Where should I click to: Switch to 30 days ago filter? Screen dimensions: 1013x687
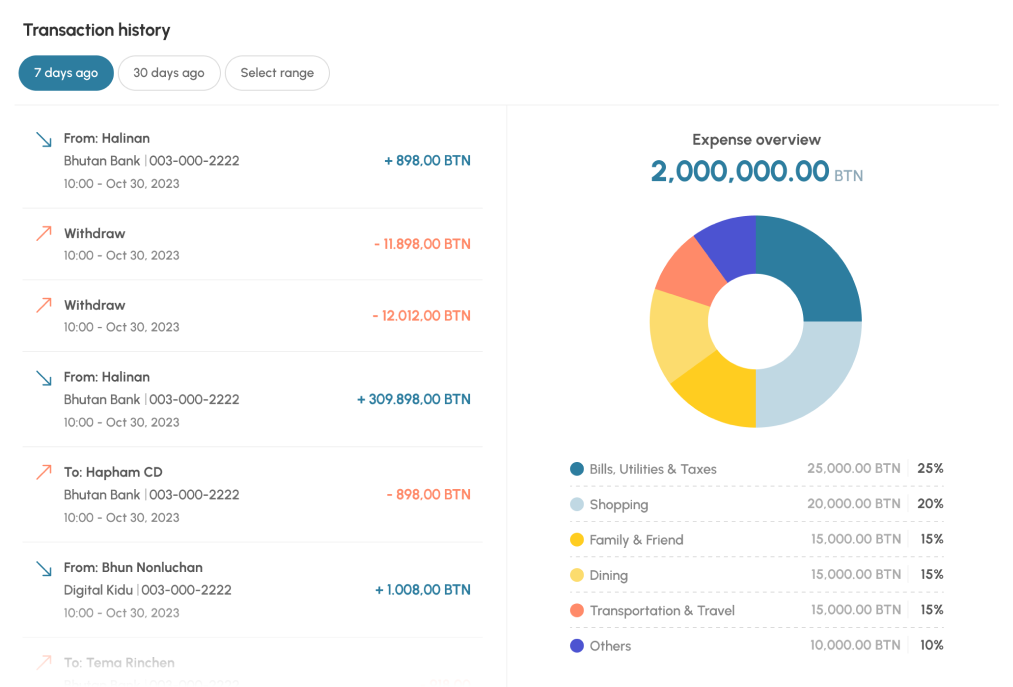[x=169, y=73]
